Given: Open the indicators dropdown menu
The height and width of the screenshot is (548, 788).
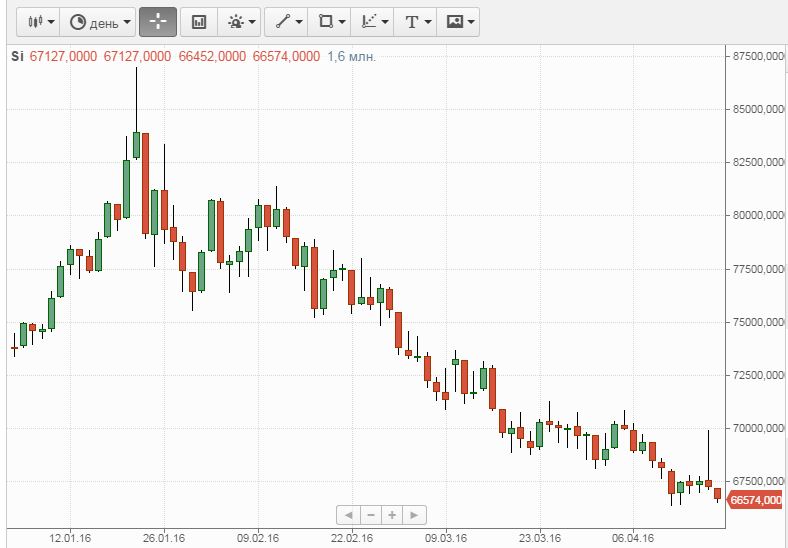Looking at the screenshot, I should tap(239, 22).
